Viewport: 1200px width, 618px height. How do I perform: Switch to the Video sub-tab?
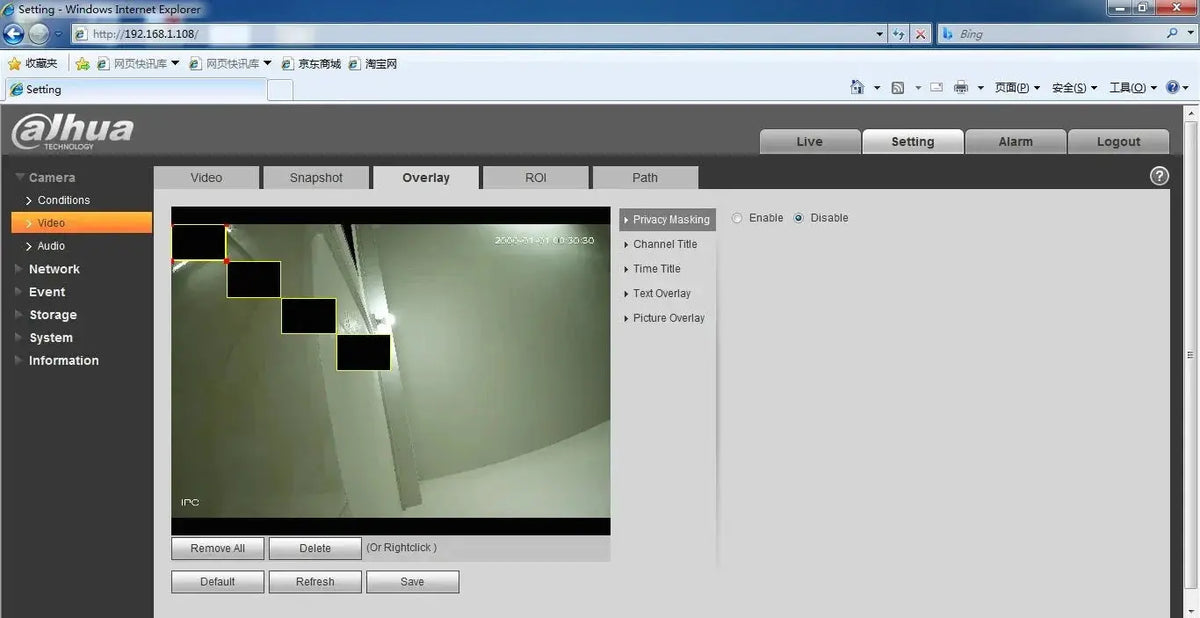[206, 178]
